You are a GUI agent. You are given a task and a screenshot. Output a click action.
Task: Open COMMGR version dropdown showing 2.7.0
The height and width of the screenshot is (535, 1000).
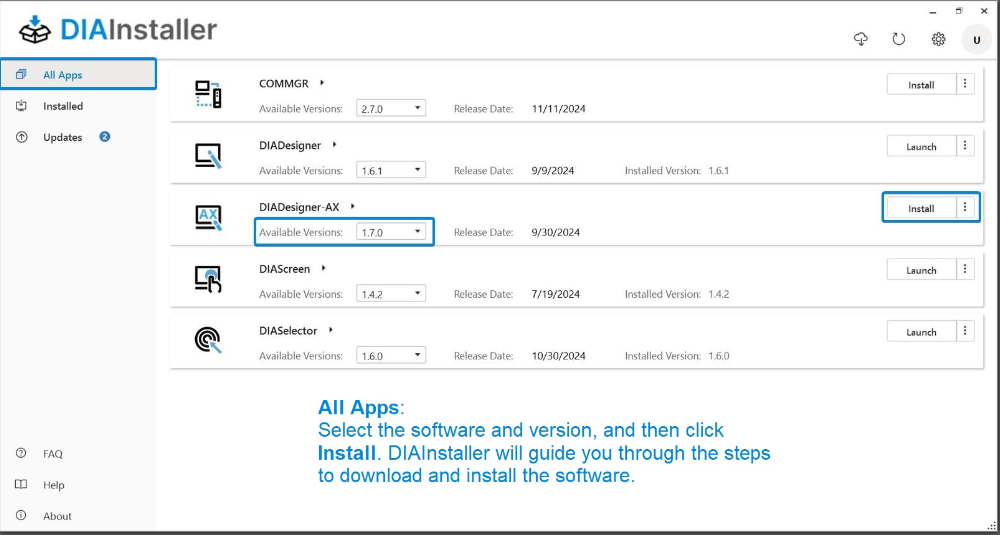[391, 108]
